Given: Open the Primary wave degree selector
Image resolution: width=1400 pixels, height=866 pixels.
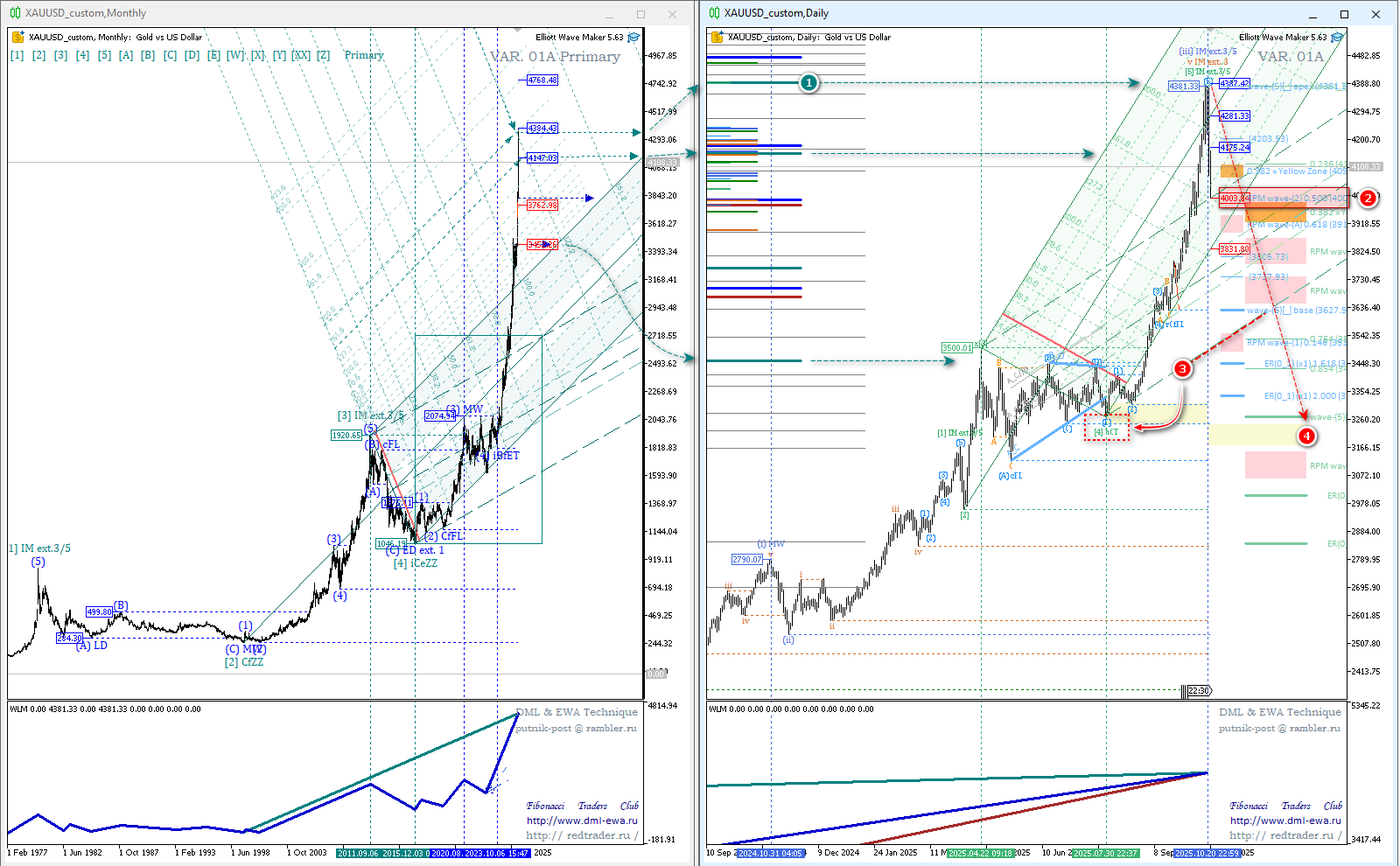Looking at the screenshot, I should point(364,55).
